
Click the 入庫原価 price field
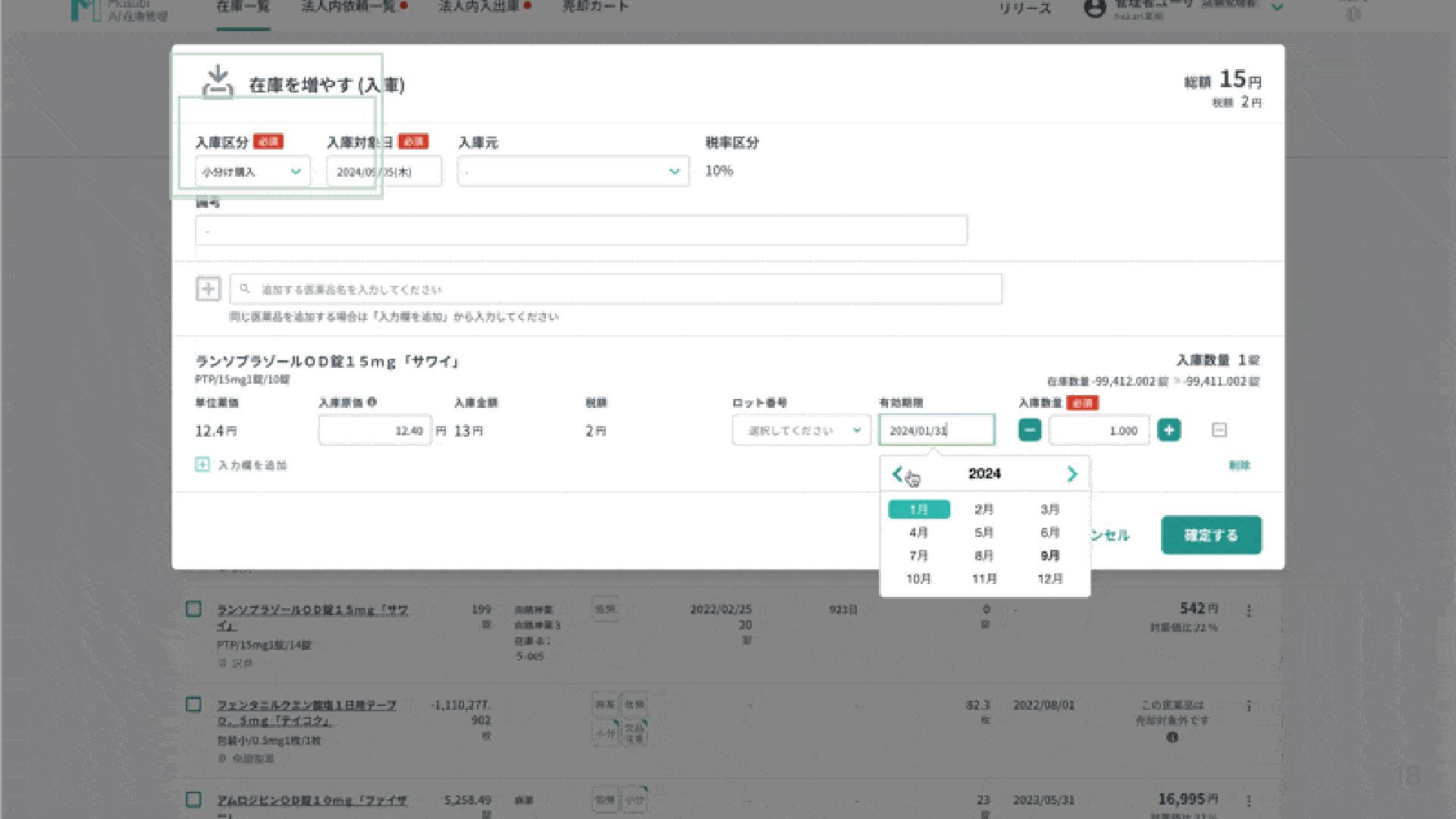pyautogui.click(x=375, y=430)
